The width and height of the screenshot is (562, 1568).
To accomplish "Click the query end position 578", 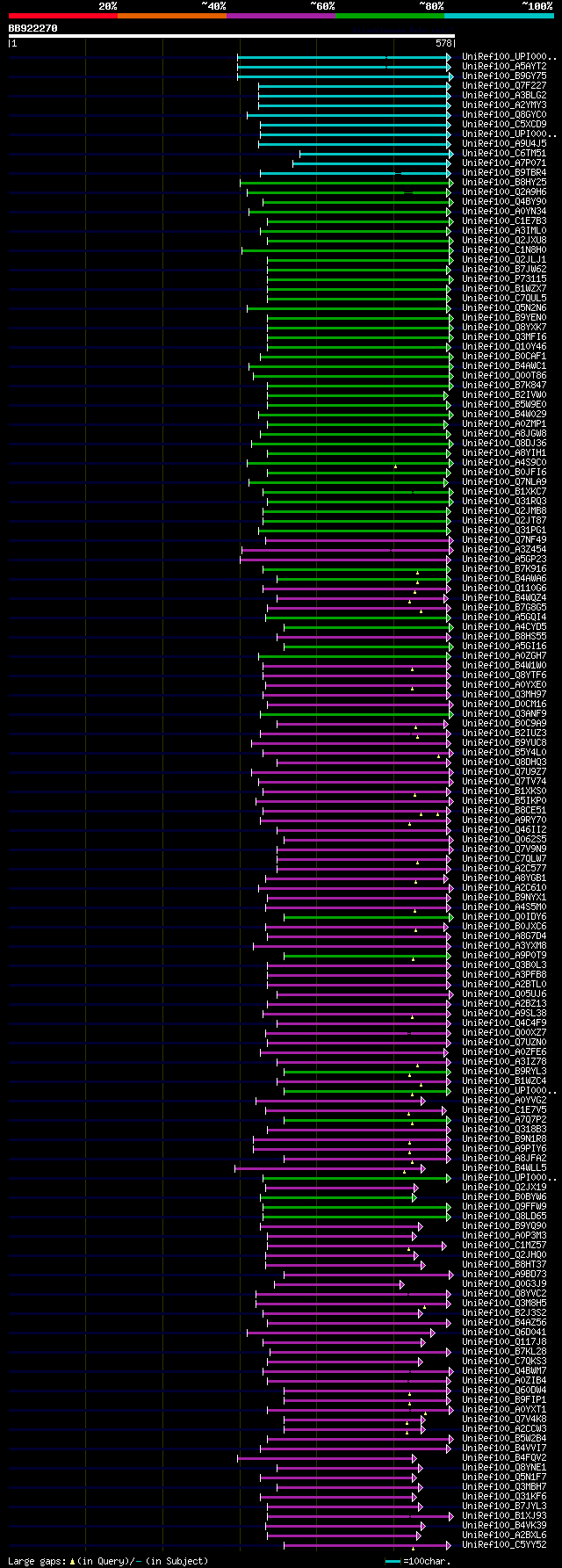I will click(444, 43).
